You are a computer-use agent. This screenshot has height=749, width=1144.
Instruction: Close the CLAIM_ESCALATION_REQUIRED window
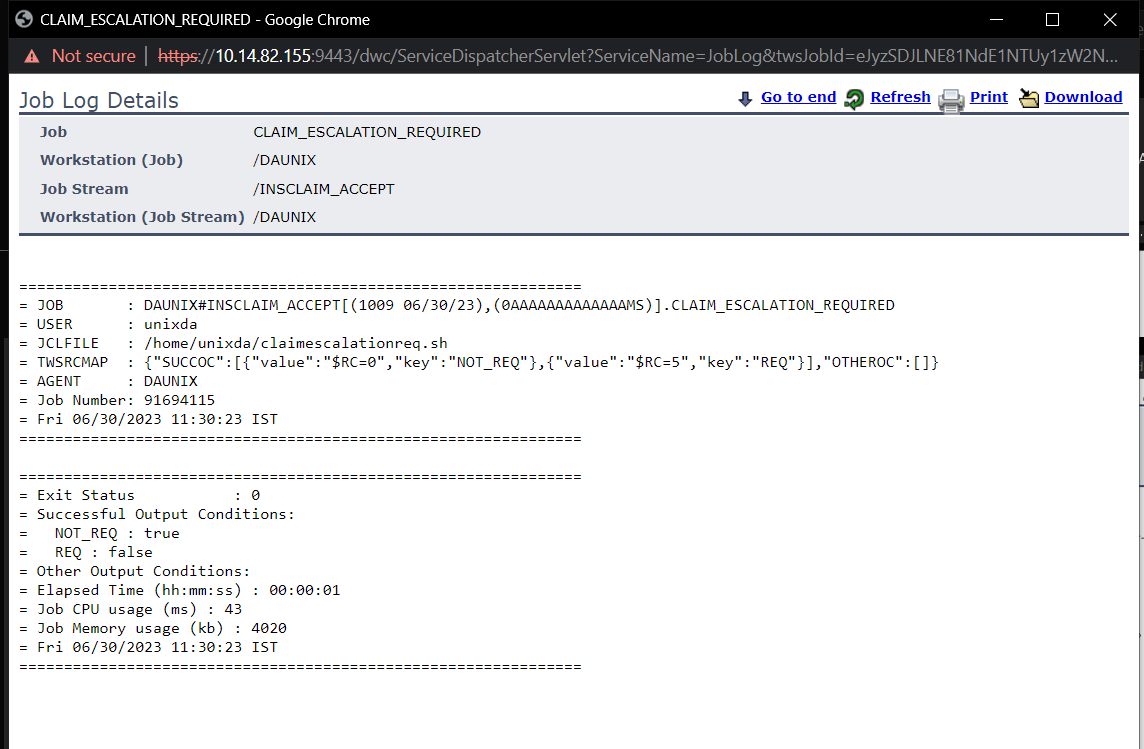(x=1110, y=20)
